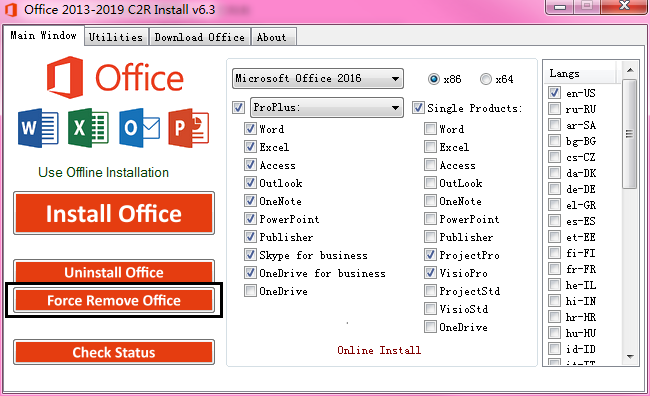Check the cs-CZ language
650x396 pixels.
[554, 157]
